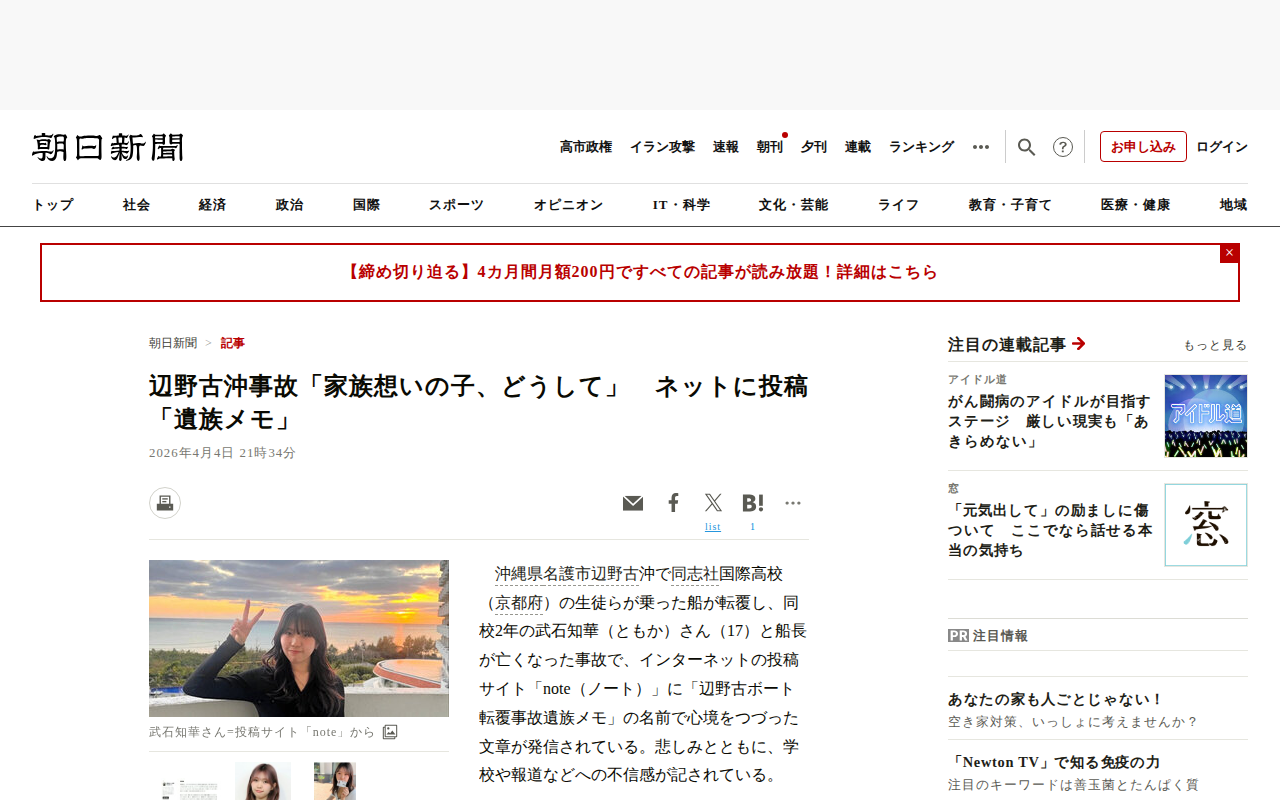This screenshot has width=1280, height=800.
Task: Print article using printer icon
Action: pyautogui.click(x=165, y=503)
